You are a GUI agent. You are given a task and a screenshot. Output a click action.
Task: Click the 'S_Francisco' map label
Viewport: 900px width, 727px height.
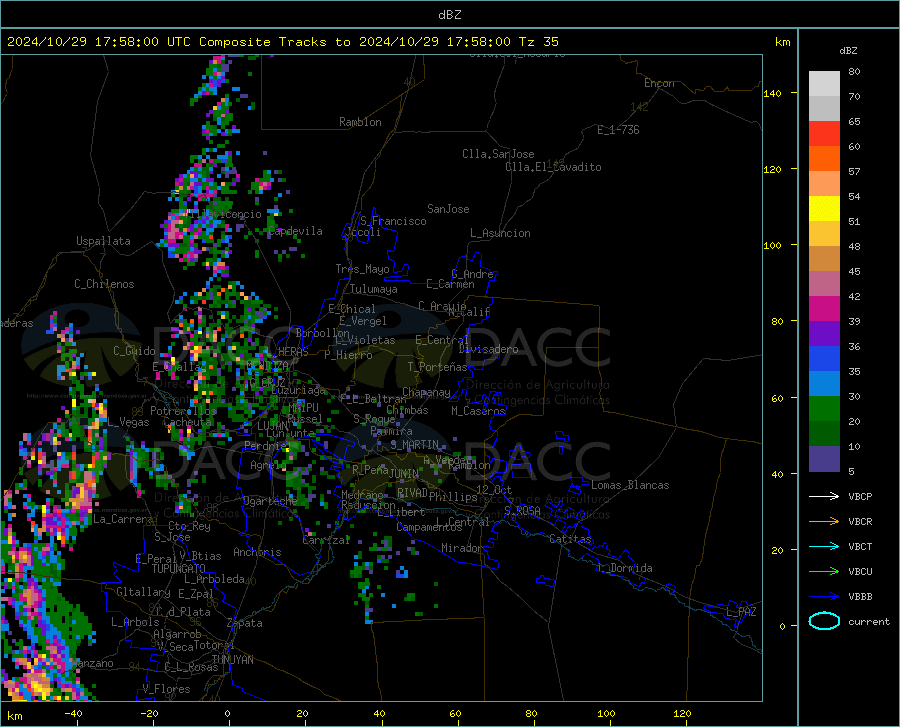(393, 221)
